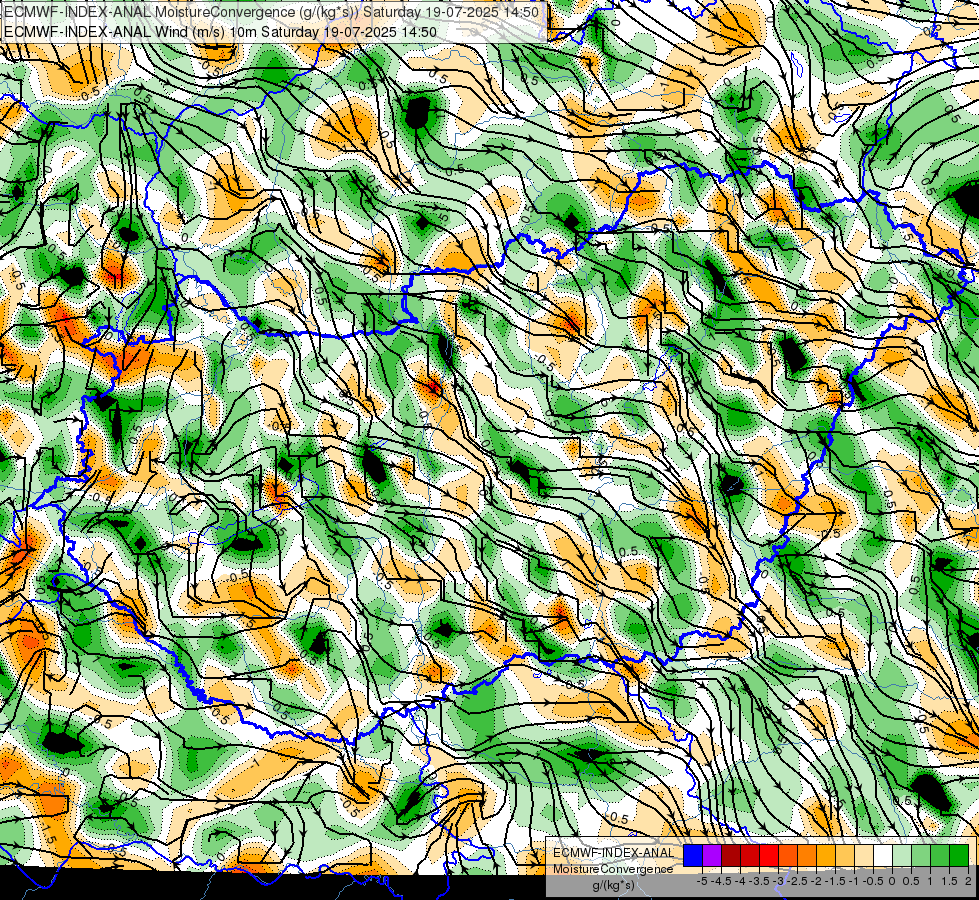979x900 pixels.
Task: Pick the medium green swatch between 1 and 1.5
Action: (x=940, y=856)
